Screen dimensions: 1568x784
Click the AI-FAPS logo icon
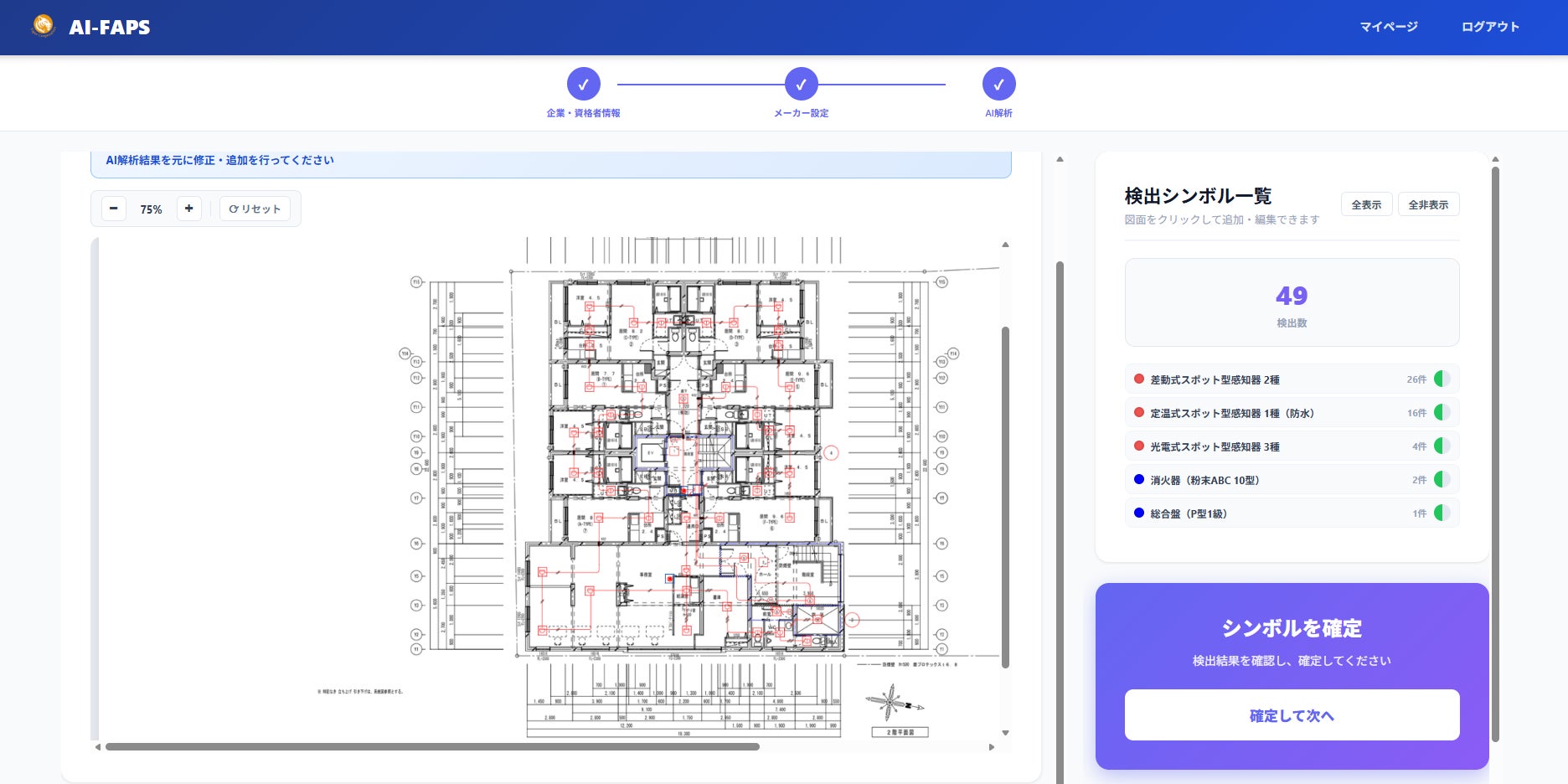pyautogui.click(x=44, y=26)
